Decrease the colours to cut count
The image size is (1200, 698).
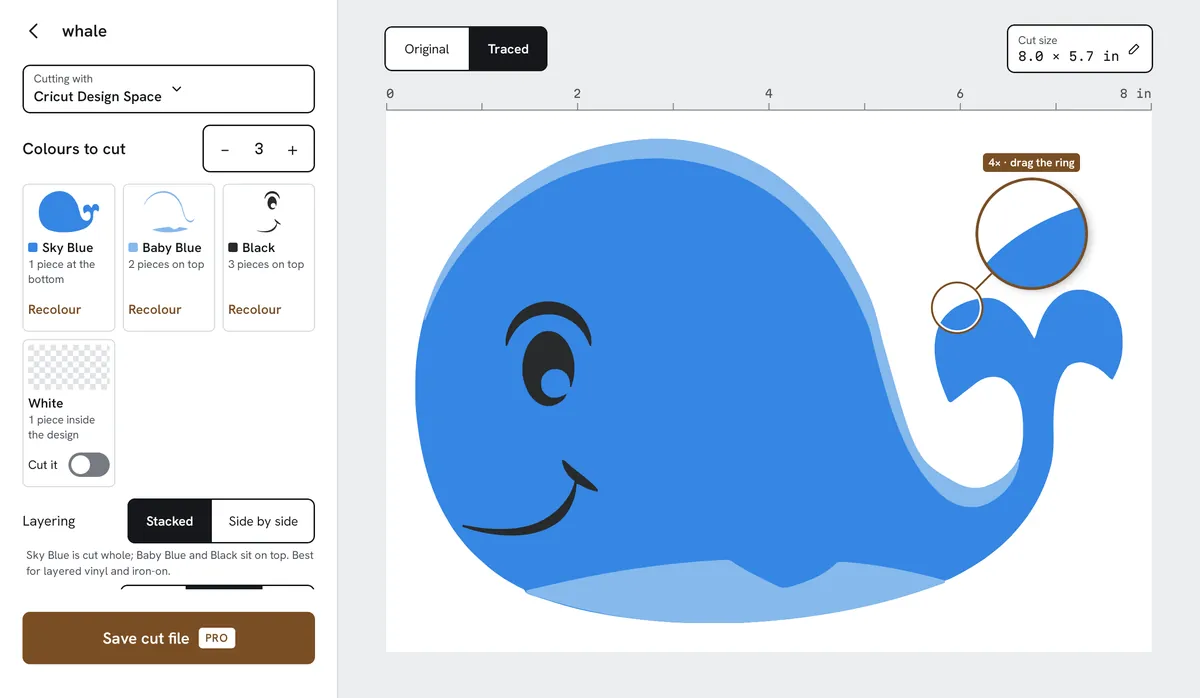click(225, 149)
